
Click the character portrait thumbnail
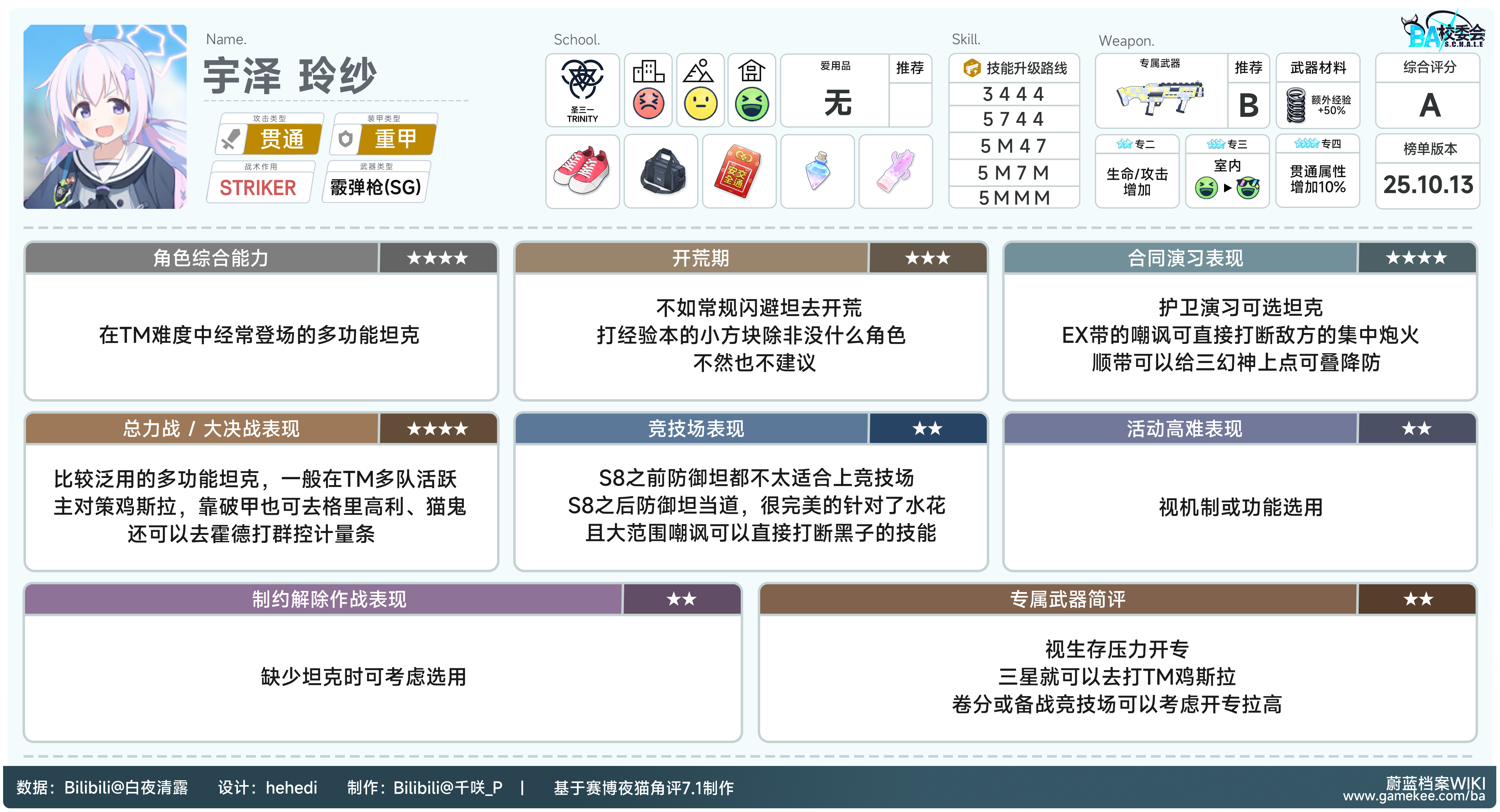pos(105,116)
